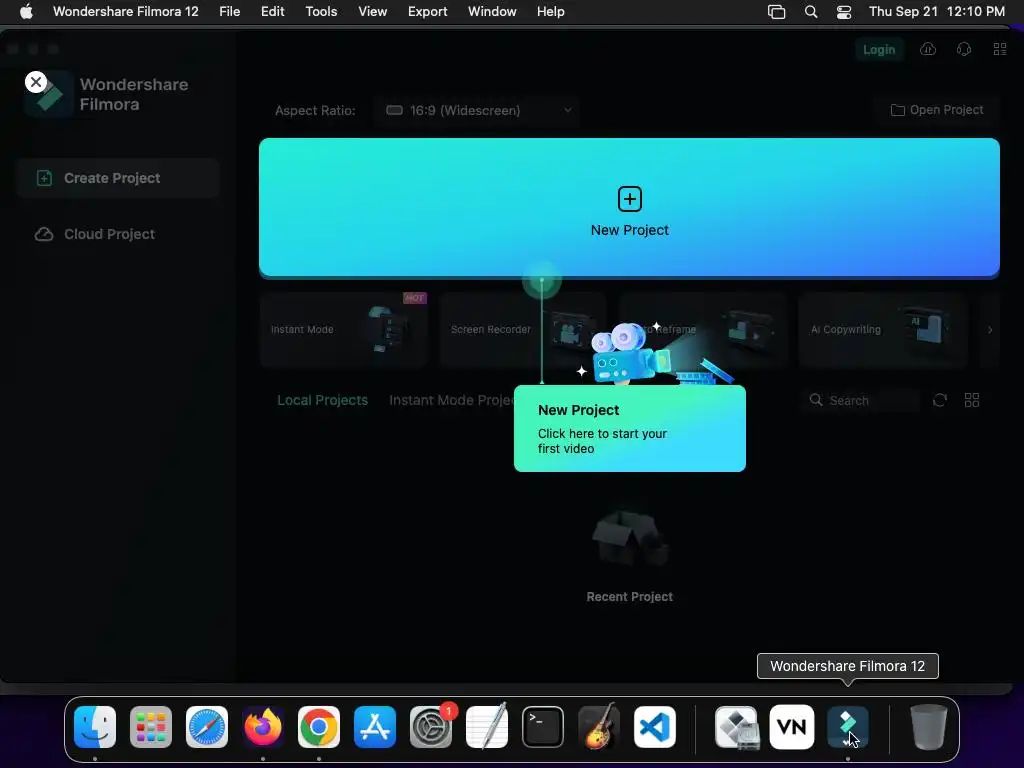The image size is (1024, 768).
Task: Switch to the Local Projects tab
Action: (x=323, y=400)
